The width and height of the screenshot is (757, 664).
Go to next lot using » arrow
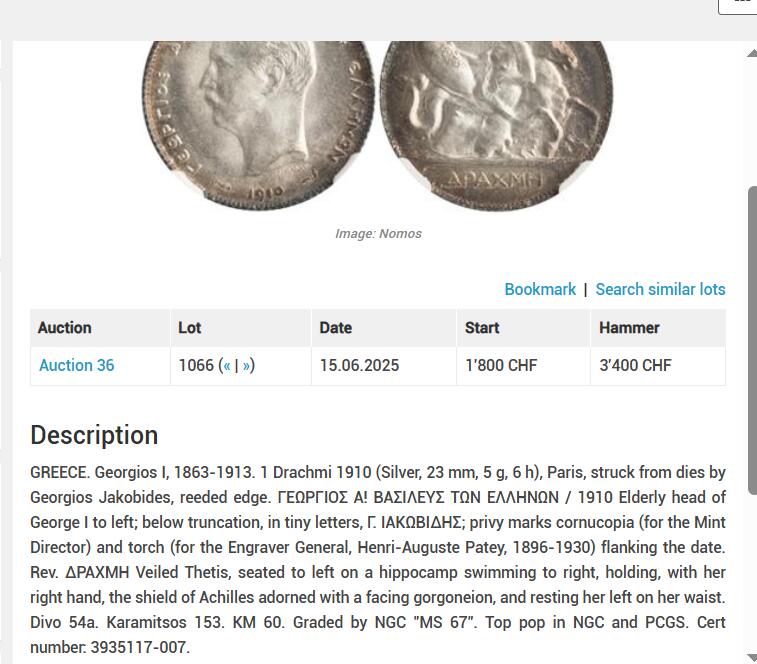click(246, 366)
